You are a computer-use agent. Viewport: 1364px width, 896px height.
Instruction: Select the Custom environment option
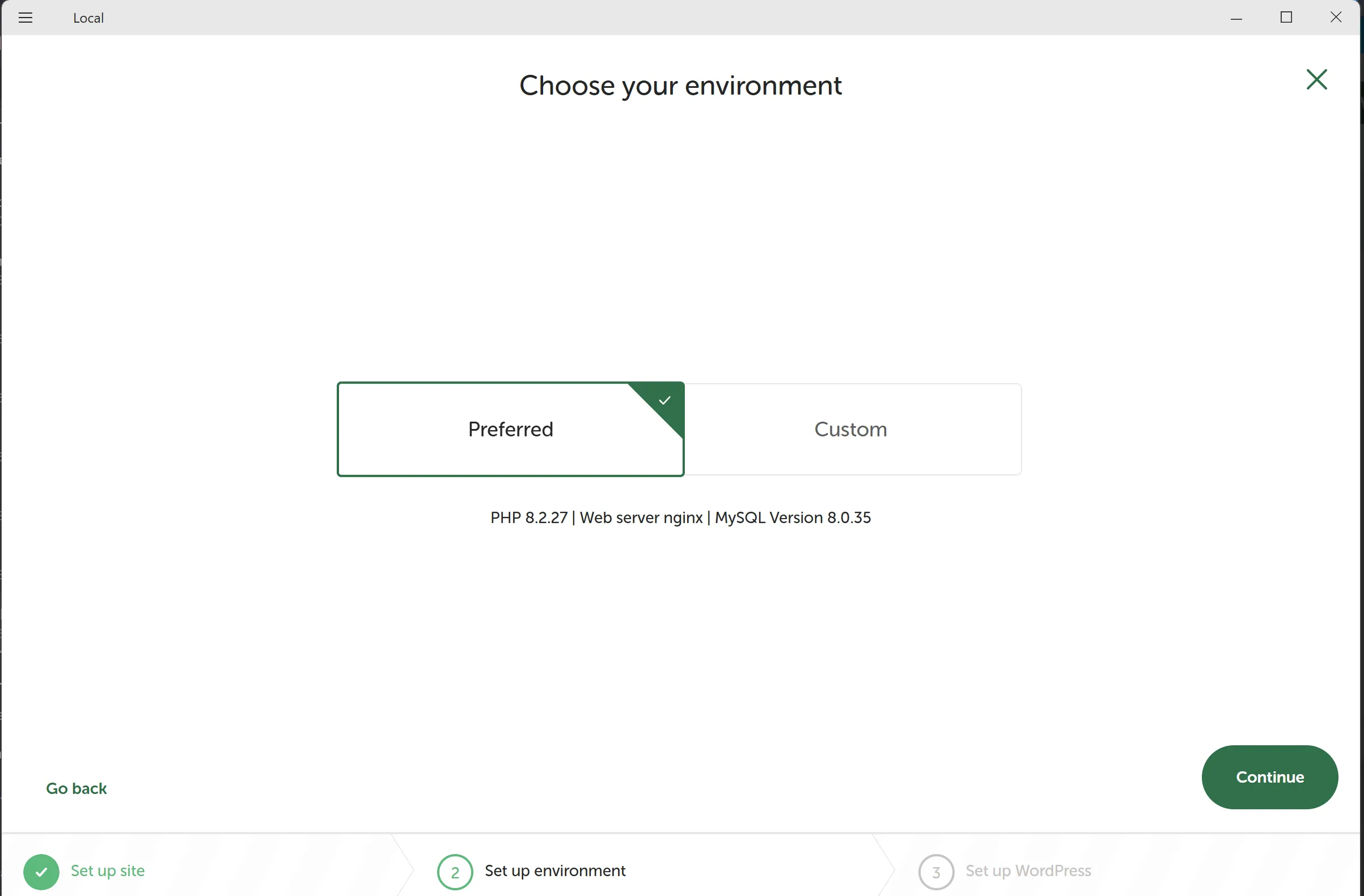pos(850,429)
